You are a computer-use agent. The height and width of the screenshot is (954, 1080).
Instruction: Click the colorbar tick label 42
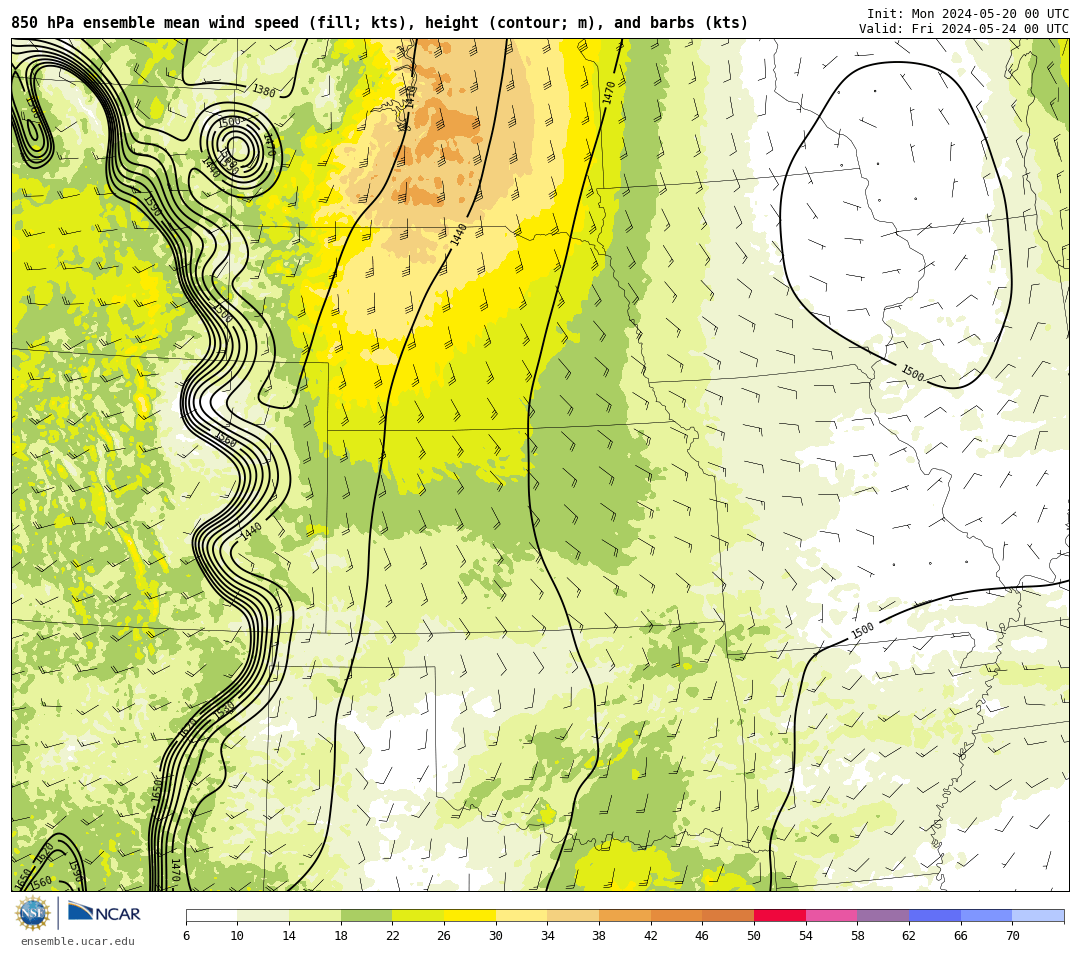[x=651, y=935]
